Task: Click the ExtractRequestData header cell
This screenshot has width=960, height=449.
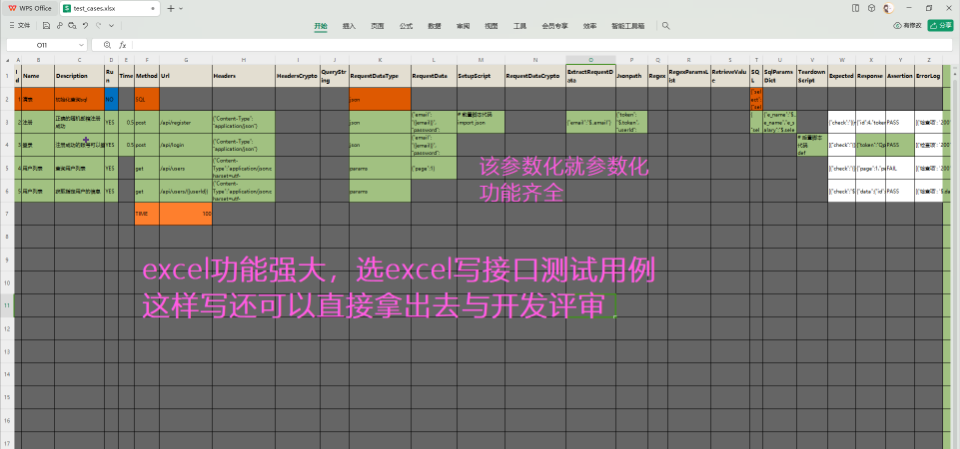Action: pyautogui.click(x=591, y=75)
